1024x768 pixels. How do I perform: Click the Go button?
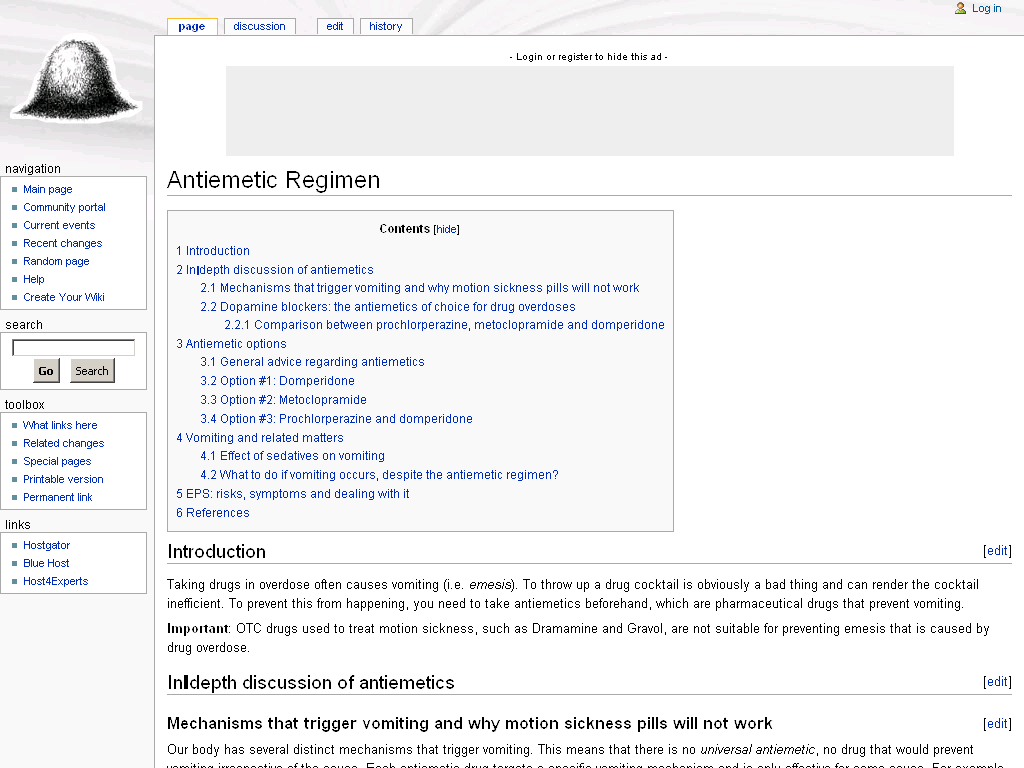(x=46, y=371)
